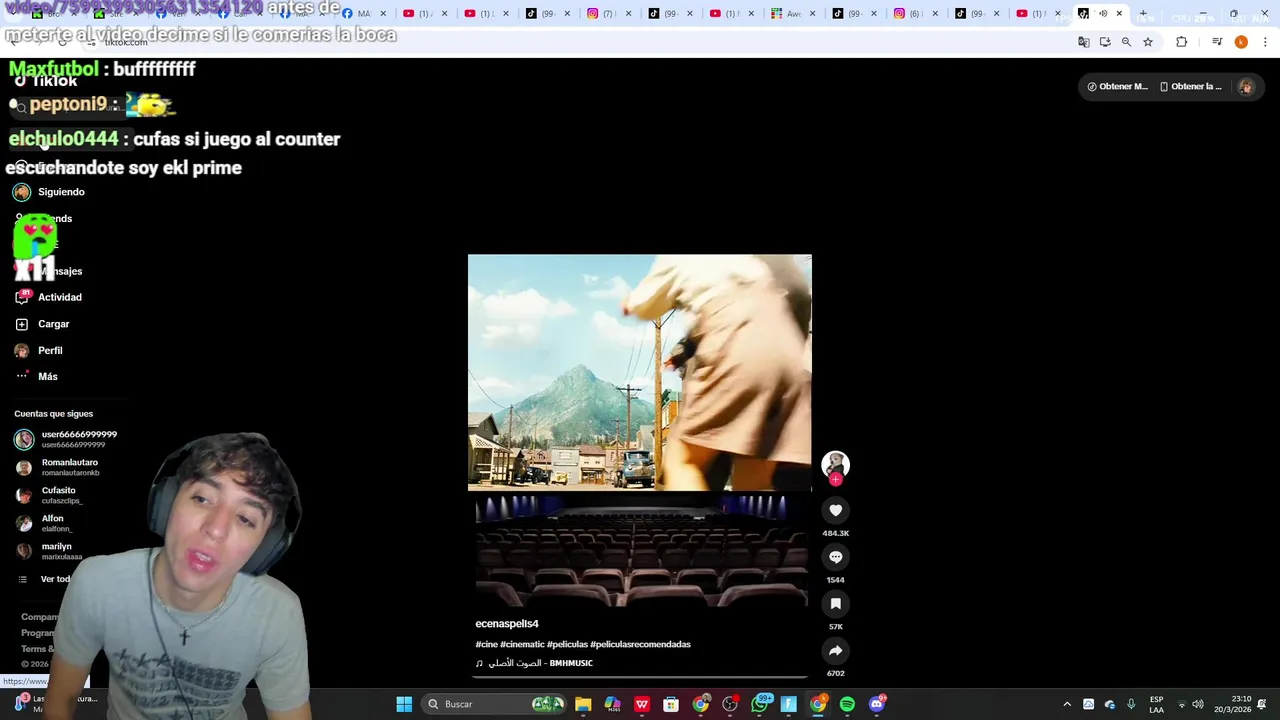The height and width of the screenshot is (720, 1280).
Task: Open the Cargar upload page
Action: (53, 324)
